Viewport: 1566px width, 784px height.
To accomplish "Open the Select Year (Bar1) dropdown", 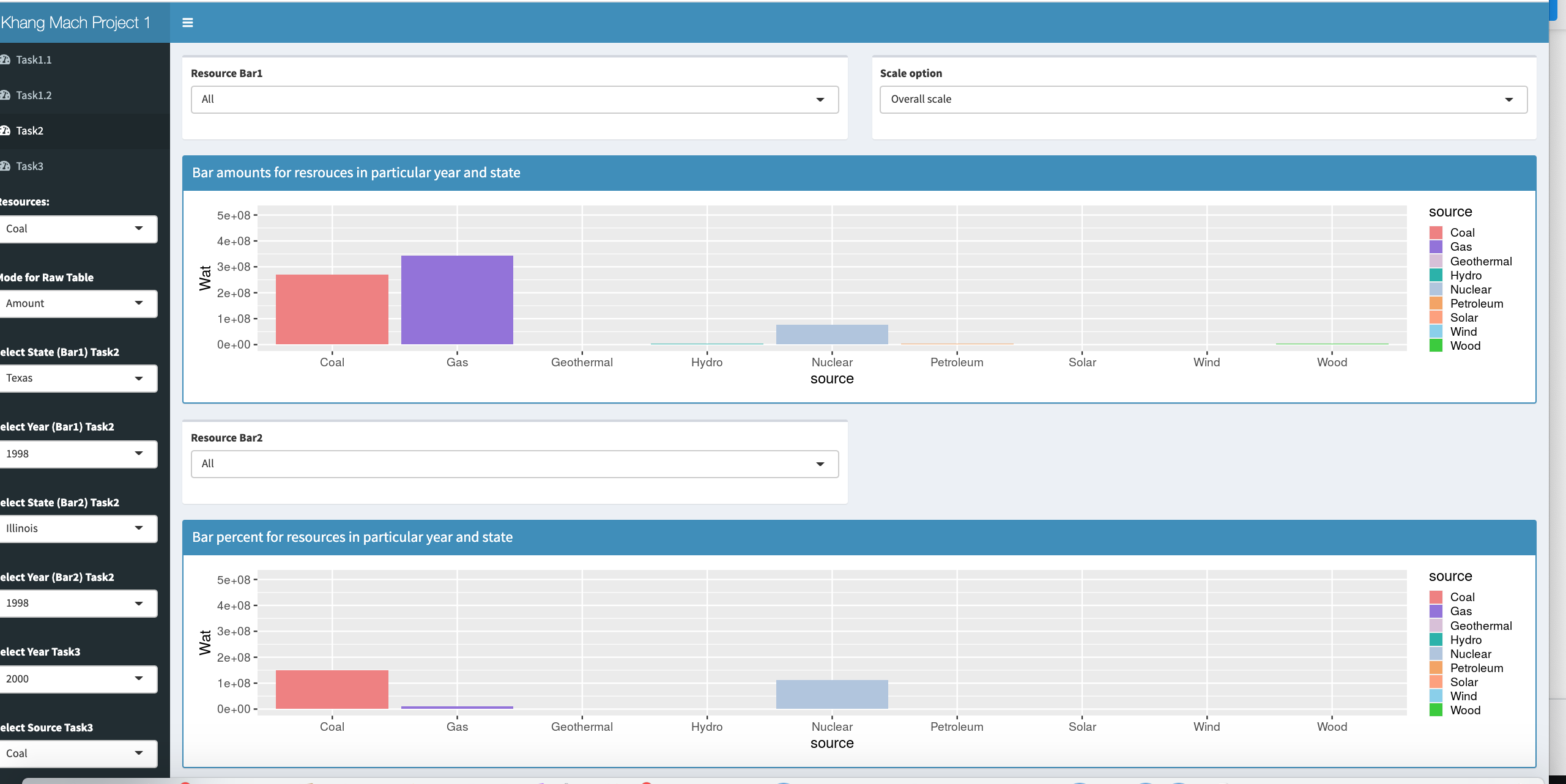I will click(78, 454).
